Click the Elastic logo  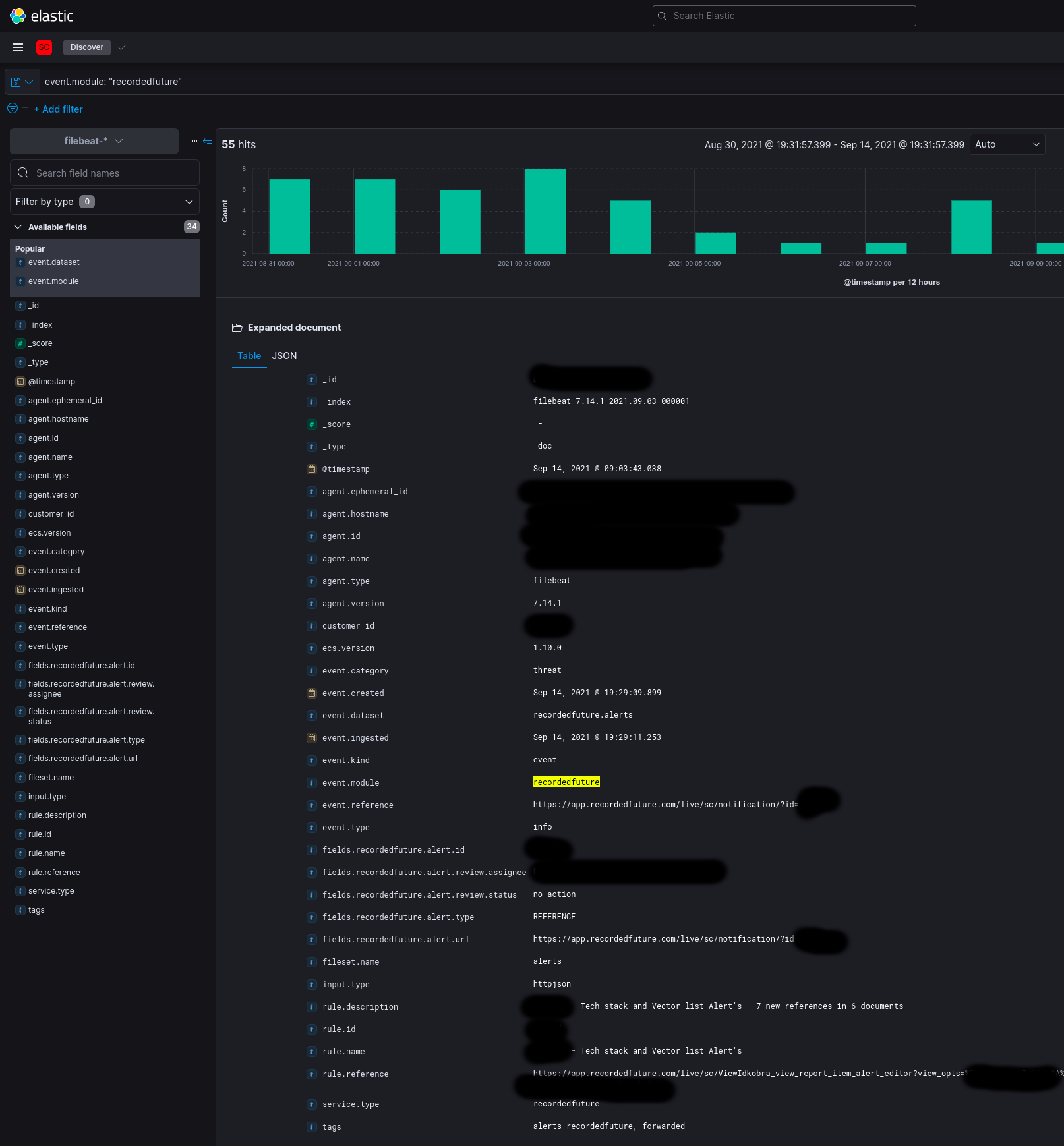pos(42,16)
